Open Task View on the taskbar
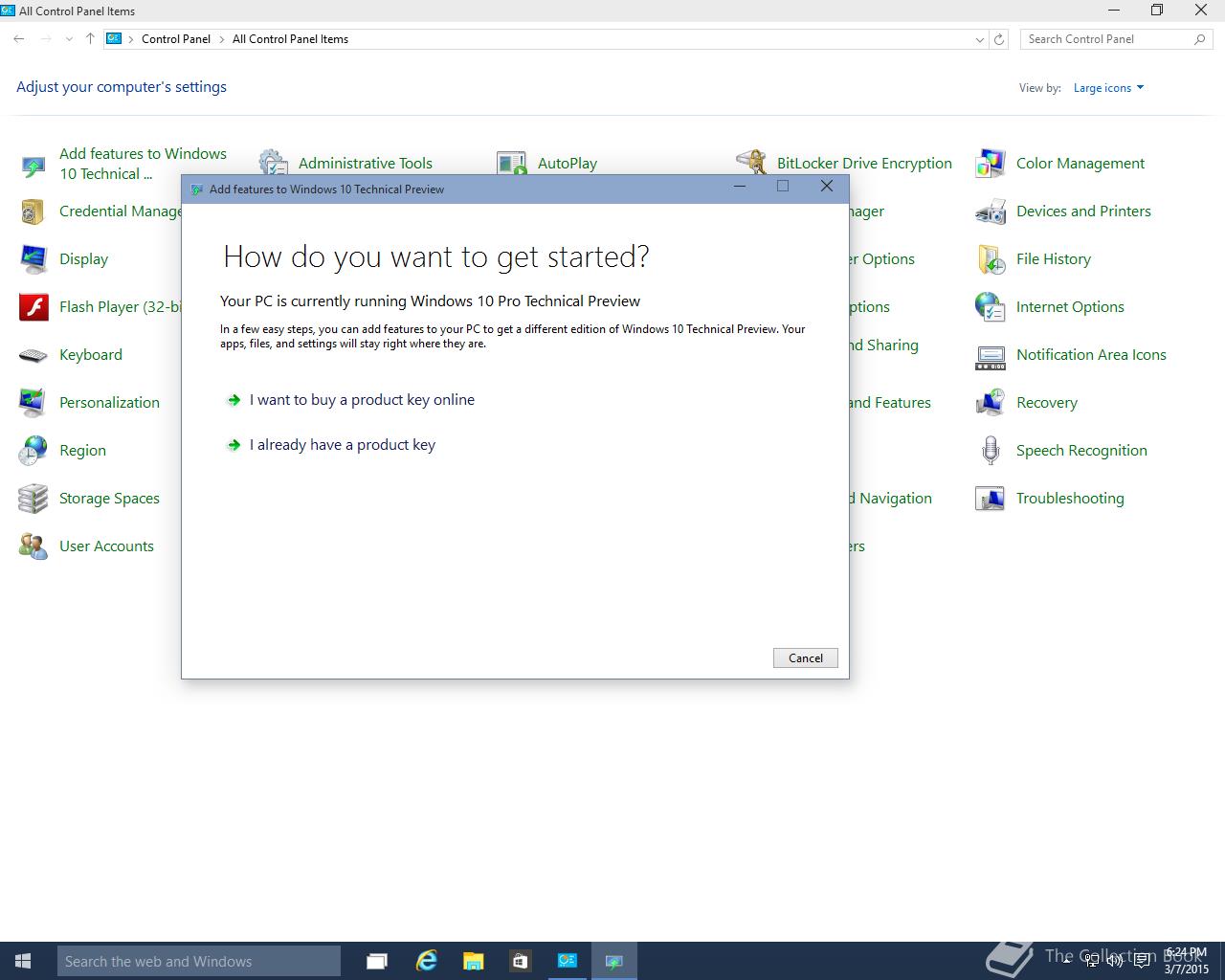This screenshot has height=980, width=1225. 377,961
